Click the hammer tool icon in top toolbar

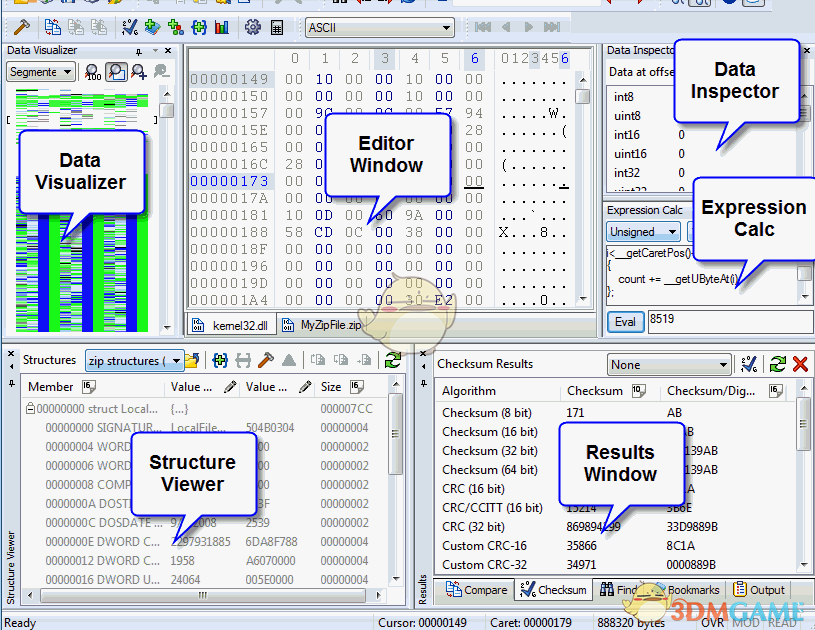click(21, 27)
